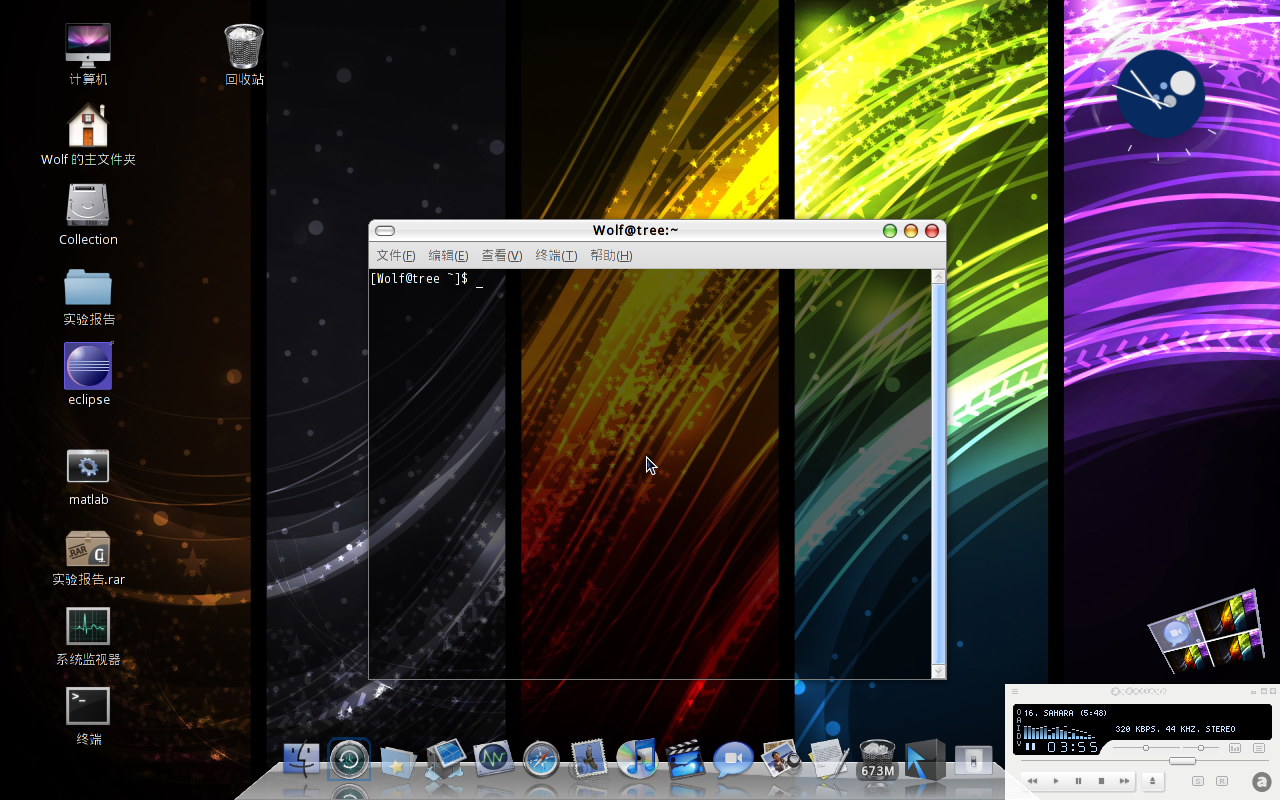Toggle the playlist window button
Screen dimensions: 1280x800
point(1259,748)
